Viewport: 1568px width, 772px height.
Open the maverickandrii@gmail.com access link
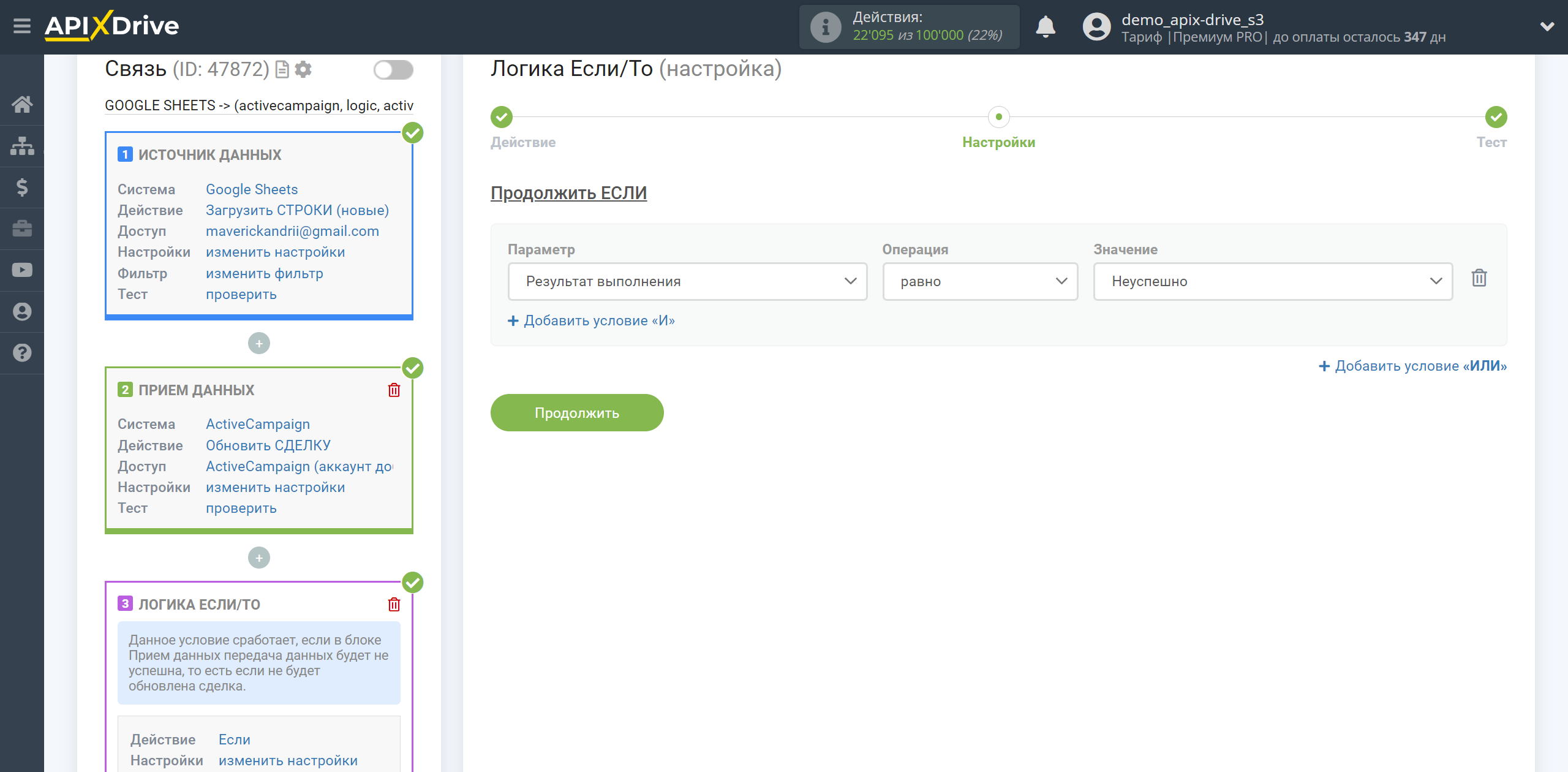click(x=292, y=231)
